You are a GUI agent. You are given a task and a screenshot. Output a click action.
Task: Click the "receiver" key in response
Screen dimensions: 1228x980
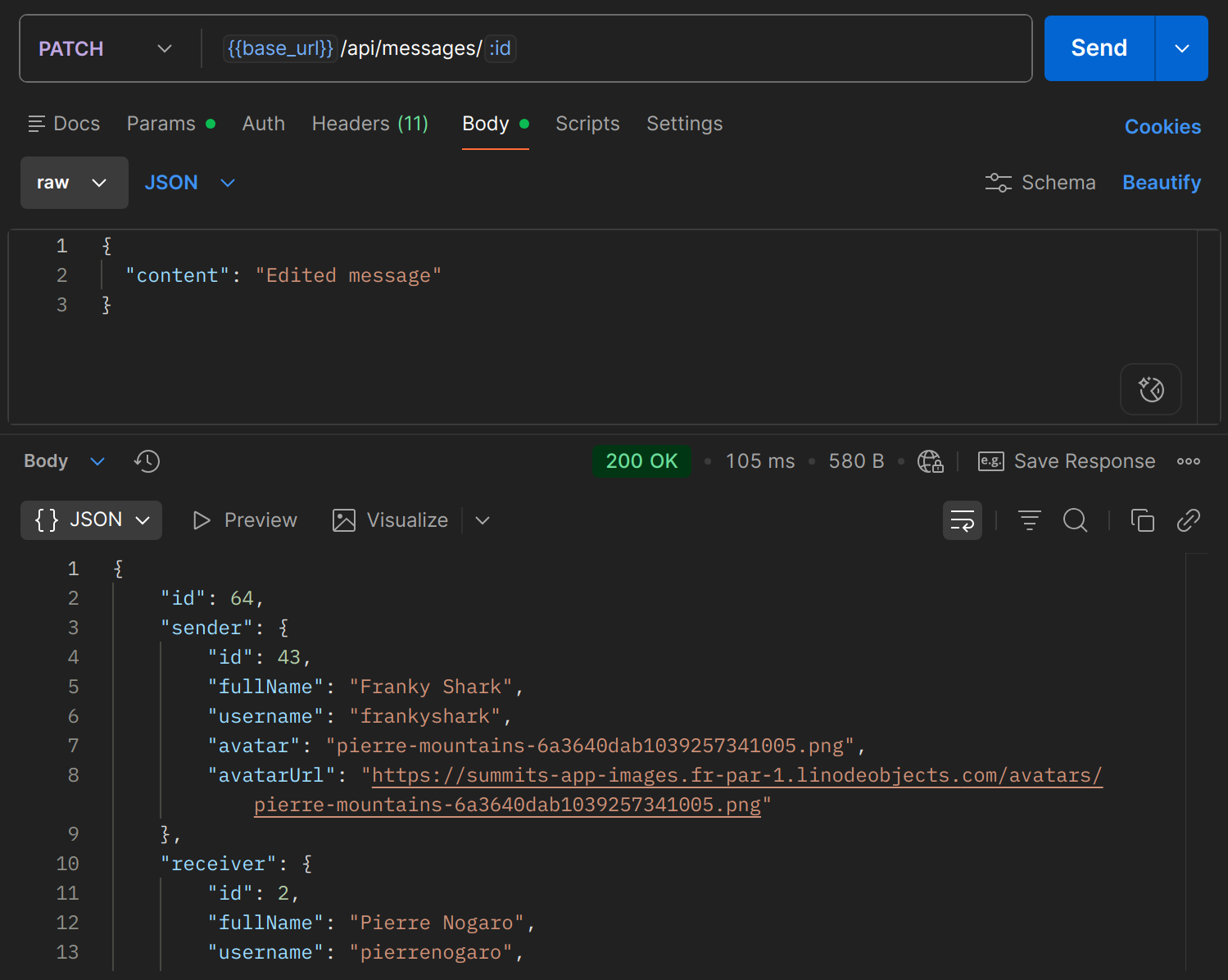[219, 864]
